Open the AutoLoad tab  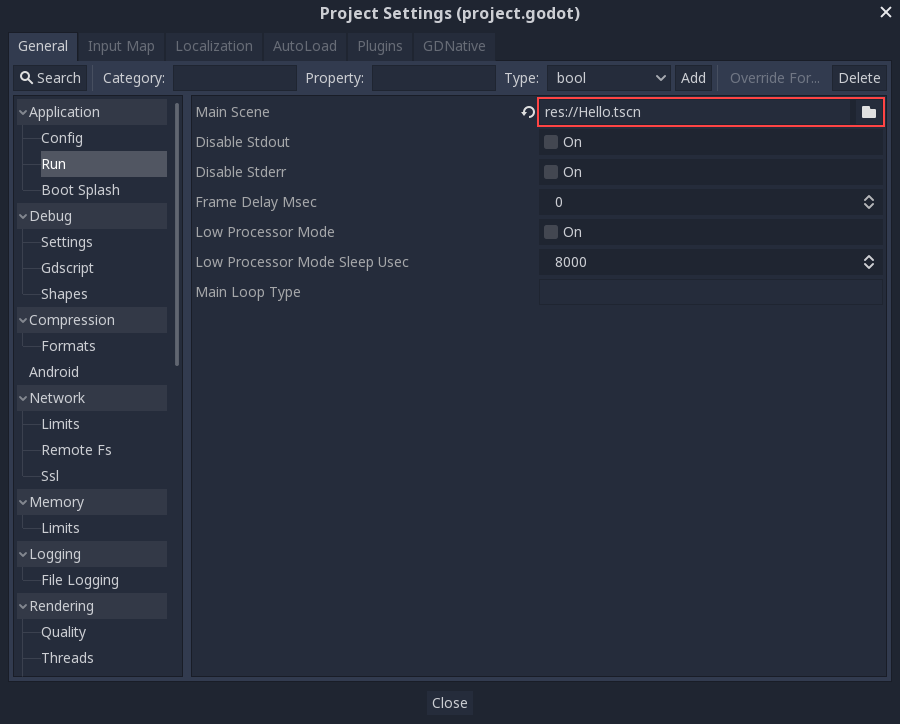(305, 46)
